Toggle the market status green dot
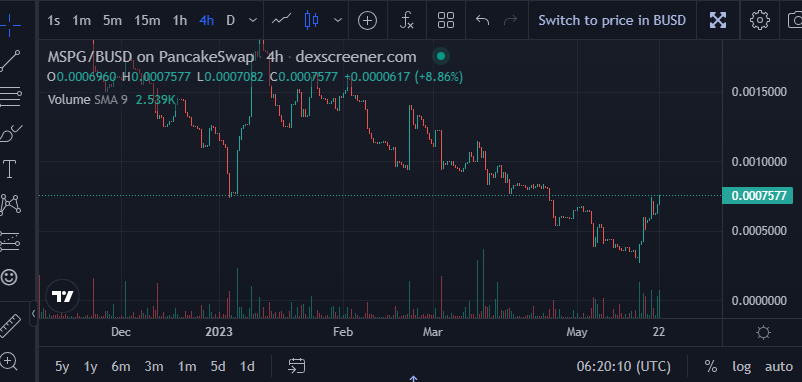Viewport: 802px width, 382px height. pos(441,56)
